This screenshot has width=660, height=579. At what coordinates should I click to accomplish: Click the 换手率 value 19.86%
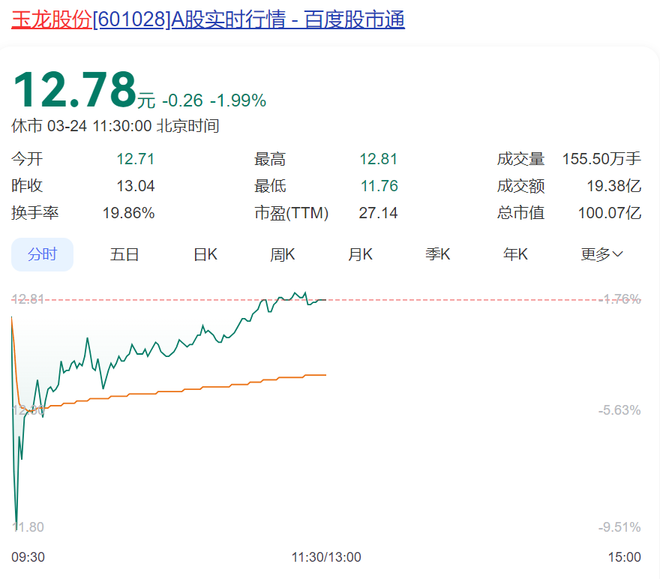(129, 213)
